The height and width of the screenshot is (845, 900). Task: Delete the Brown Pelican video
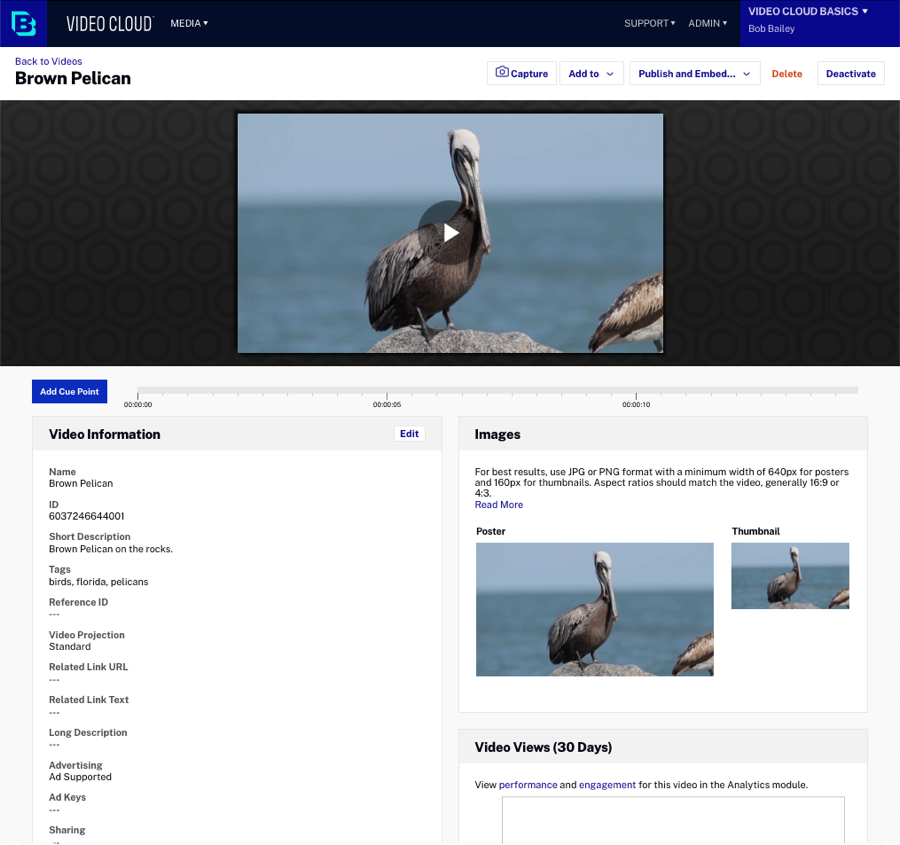tap(786, 74)
